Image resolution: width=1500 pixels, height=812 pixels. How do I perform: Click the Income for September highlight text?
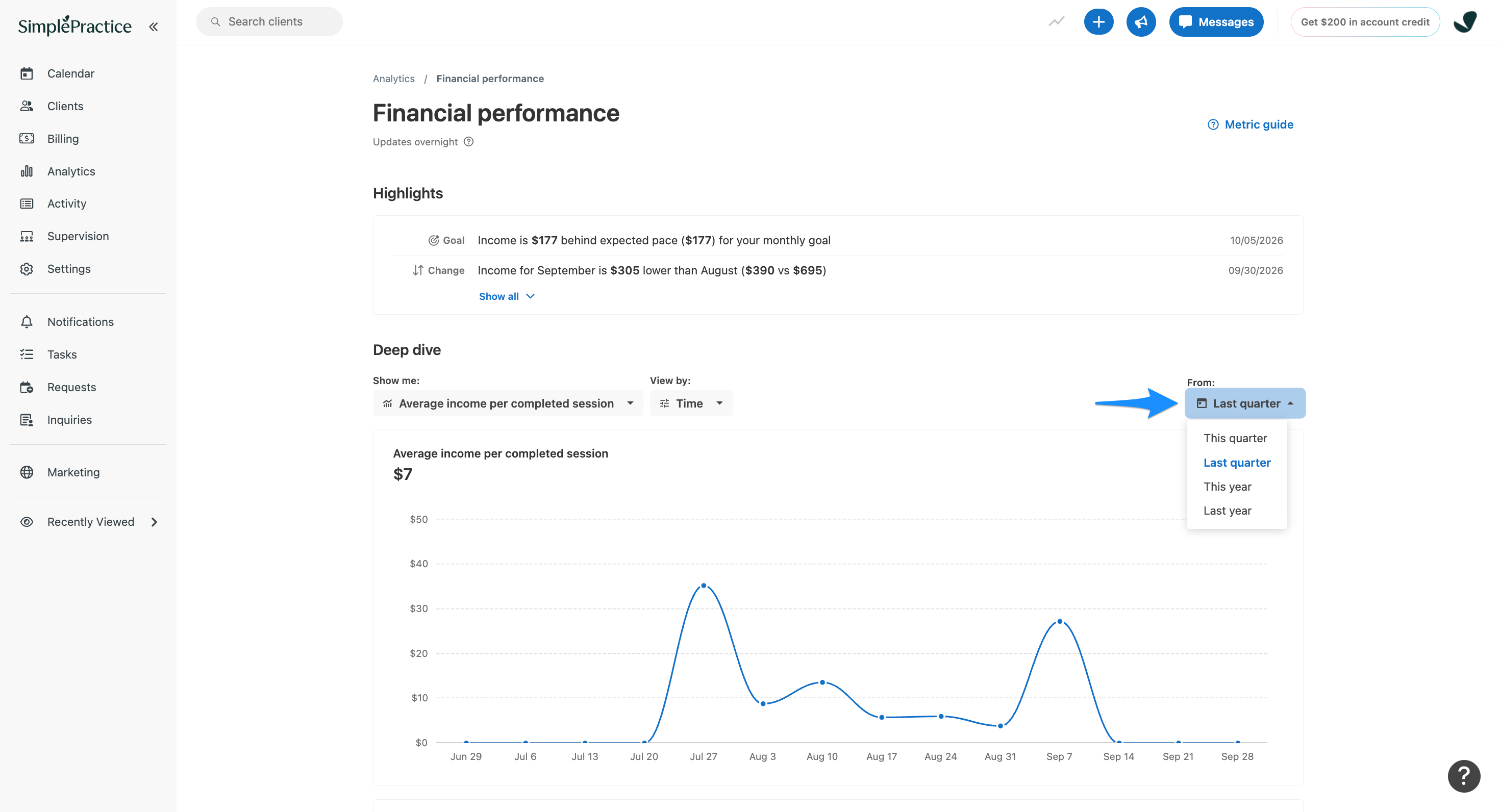(652, 270)
